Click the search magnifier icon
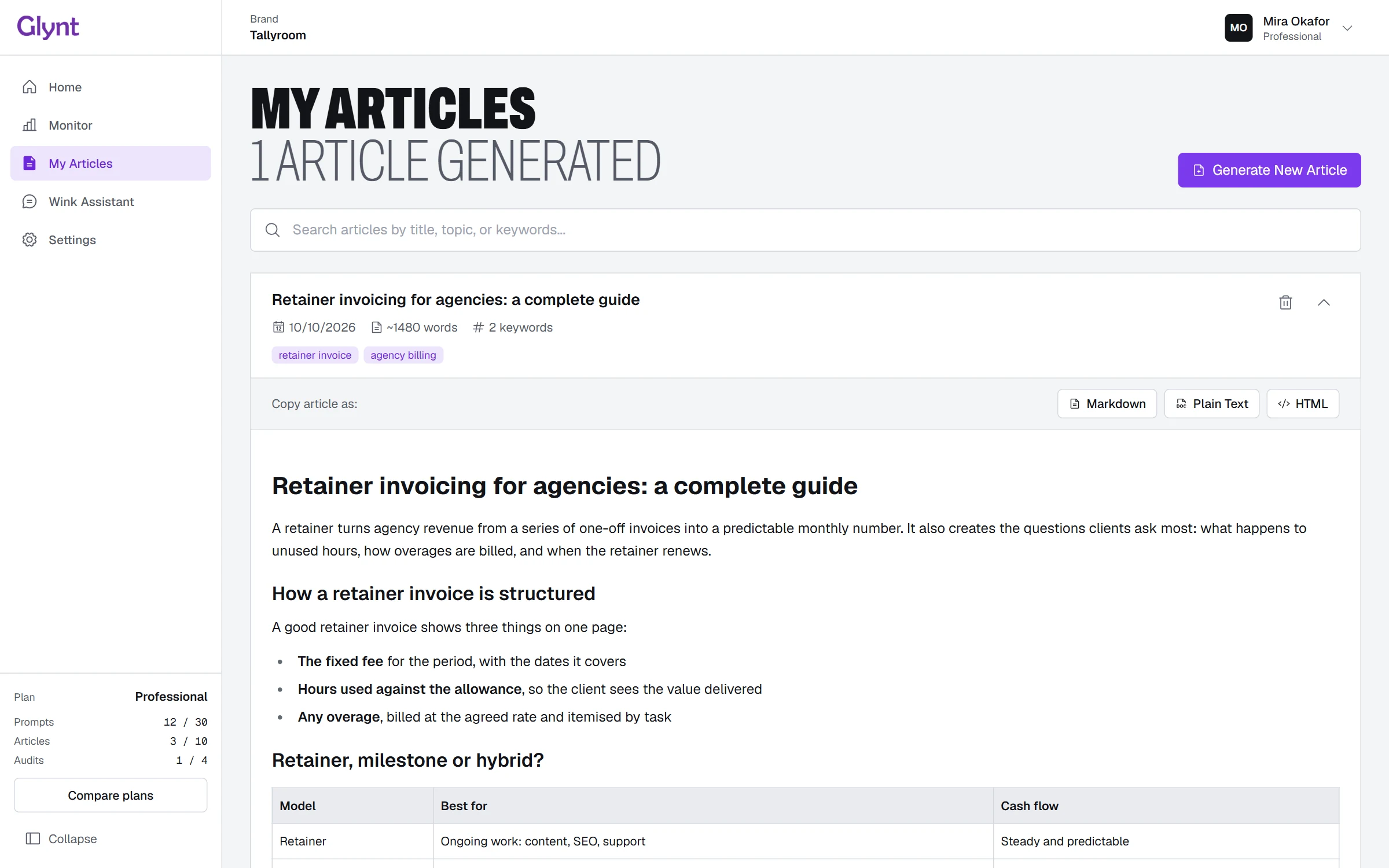 coord(273,230)
